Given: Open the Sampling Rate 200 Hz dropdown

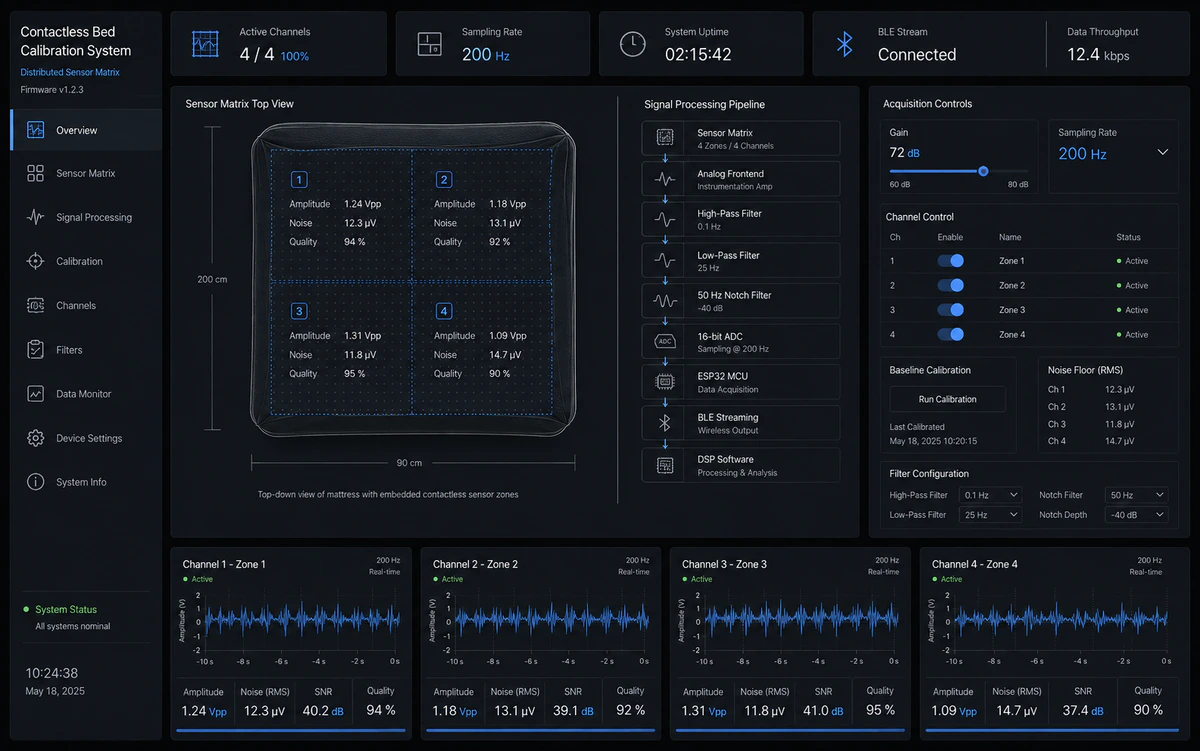Looking at the screenshot, I should [x=1114, y=153].
